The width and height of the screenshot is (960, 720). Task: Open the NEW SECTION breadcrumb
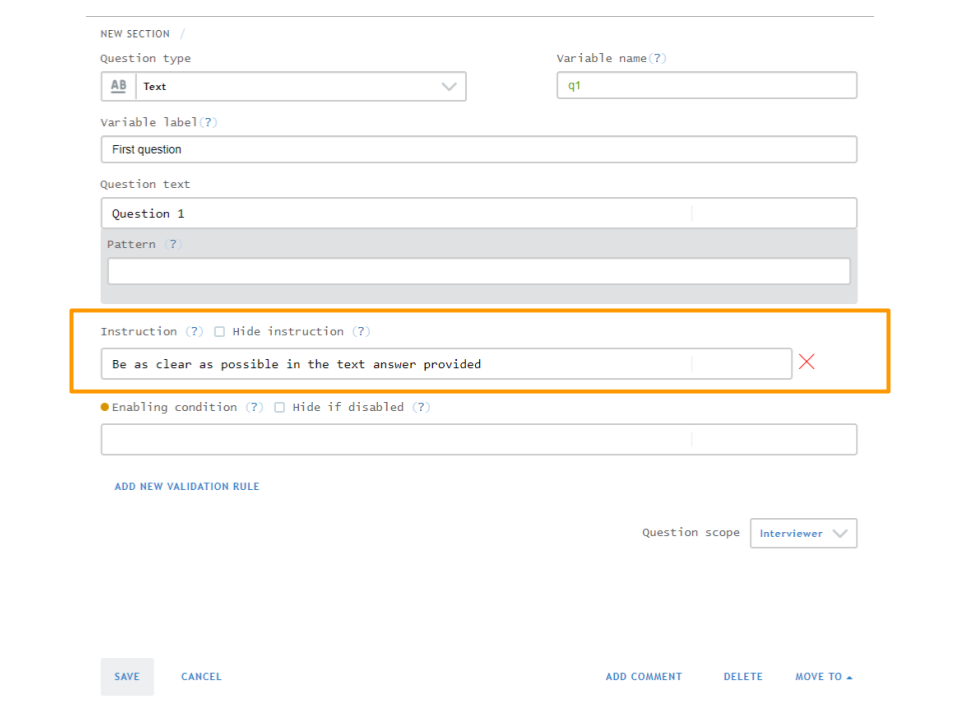[135, 33]
